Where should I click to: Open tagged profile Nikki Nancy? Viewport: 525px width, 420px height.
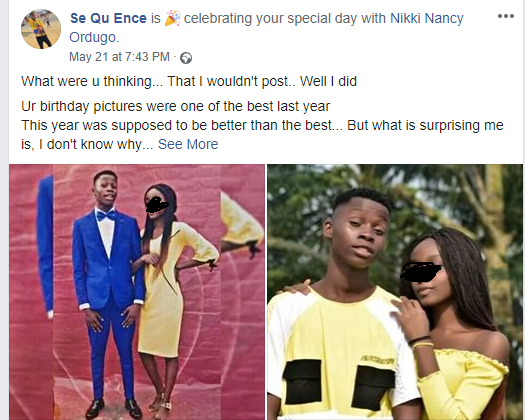point(427,18)
